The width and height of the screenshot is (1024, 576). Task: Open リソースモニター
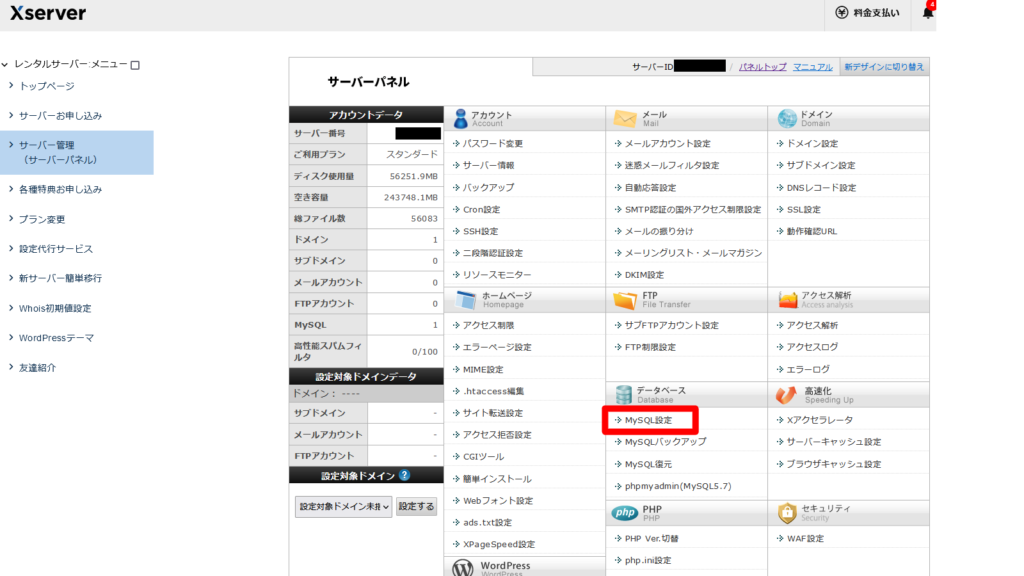point(497,275)
